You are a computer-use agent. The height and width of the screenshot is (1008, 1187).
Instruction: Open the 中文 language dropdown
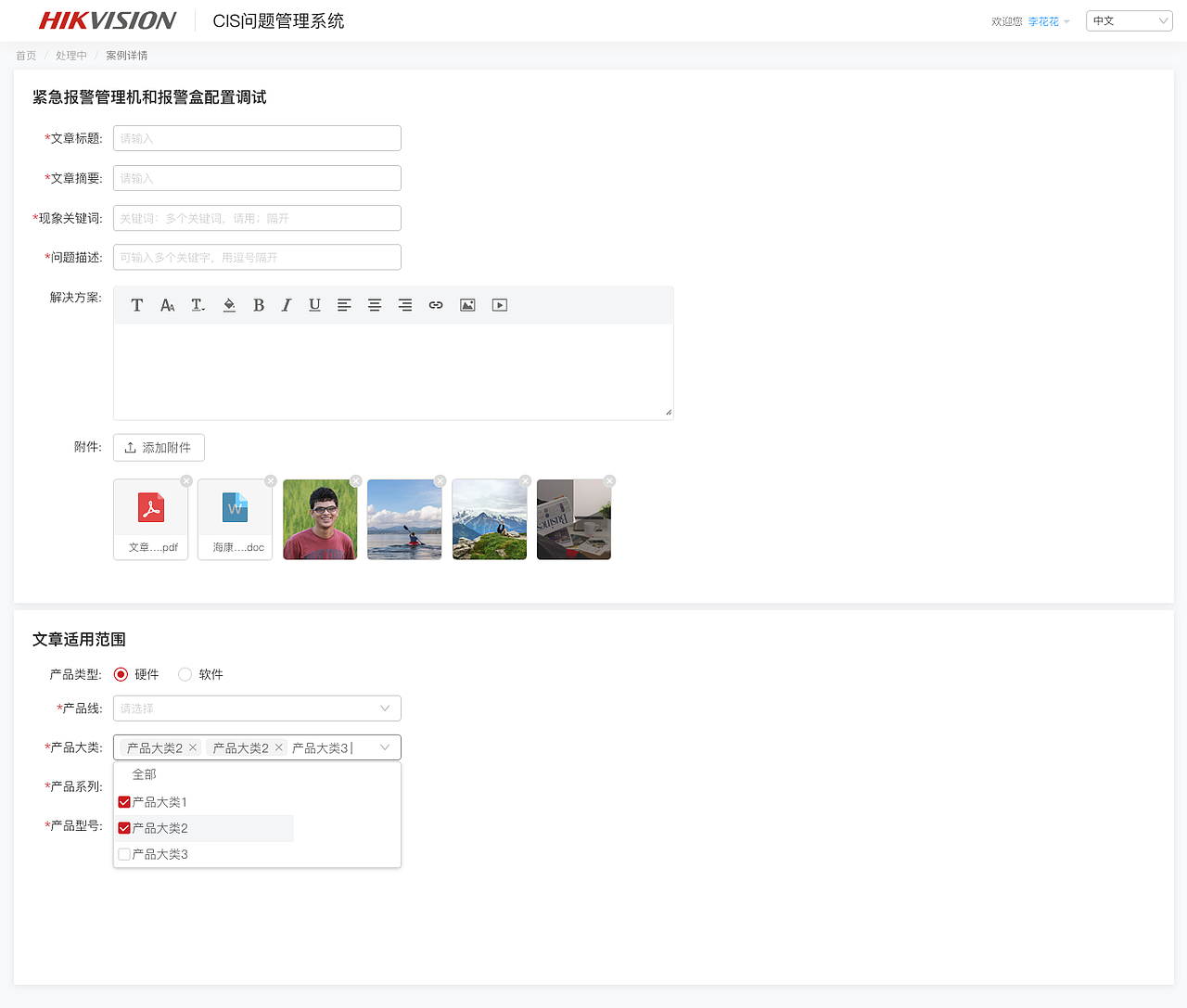pyautogui.click(x=1129, y=19)
